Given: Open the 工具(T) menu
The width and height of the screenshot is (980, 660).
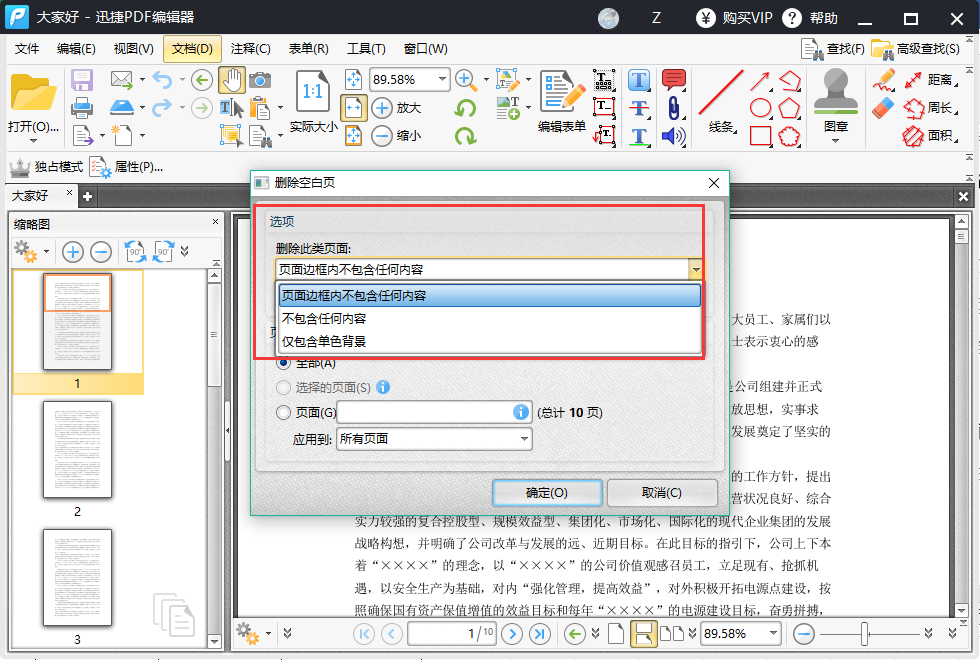Looking at the screenshot, I should point(366,49).
